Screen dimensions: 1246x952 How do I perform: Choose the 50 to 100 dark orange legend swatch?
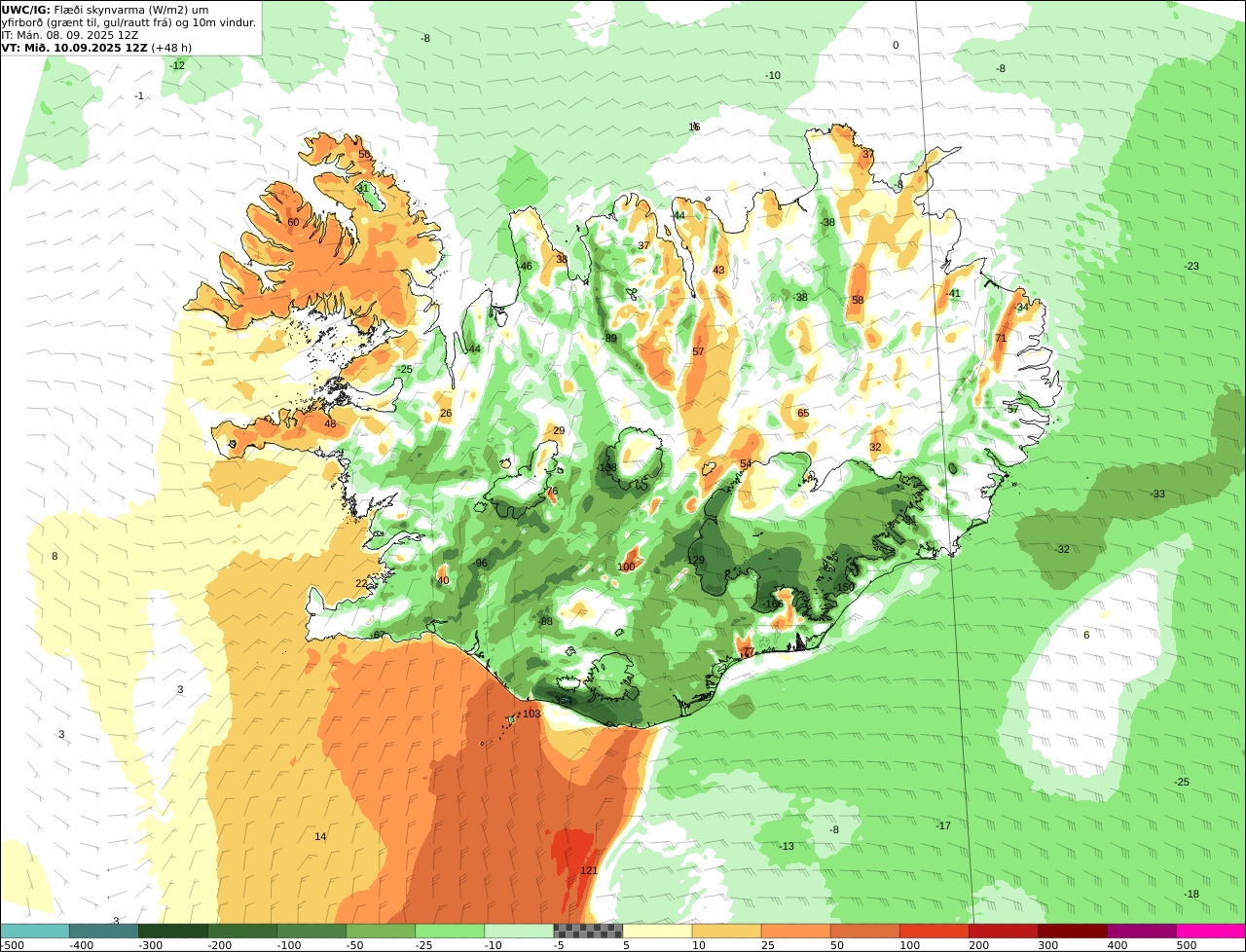tap(864, 932)
